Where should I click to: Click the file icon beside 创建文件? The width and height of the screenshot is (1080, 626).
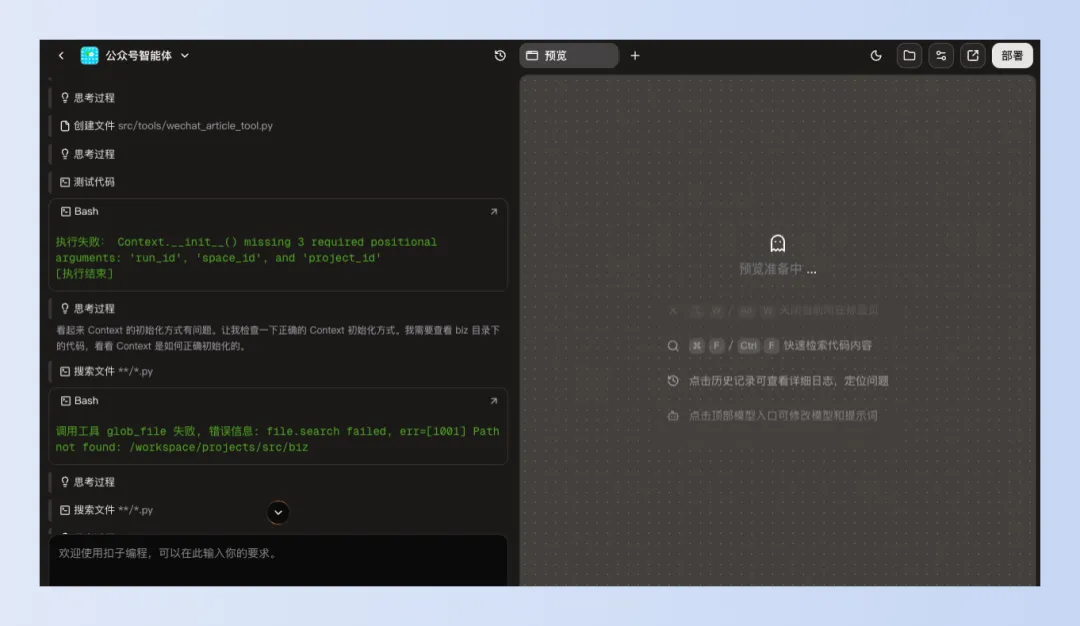click(x=65, y=126)
